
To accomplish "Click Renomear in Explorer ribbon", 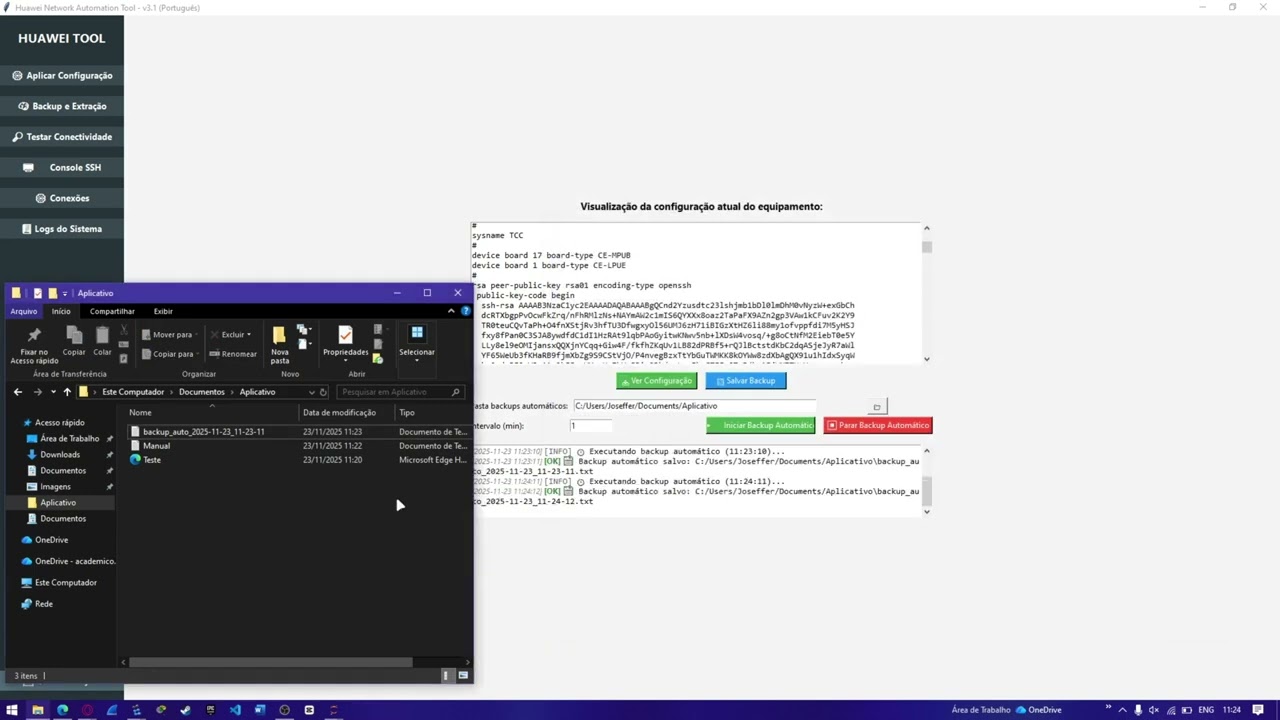I will pos(233,354).
